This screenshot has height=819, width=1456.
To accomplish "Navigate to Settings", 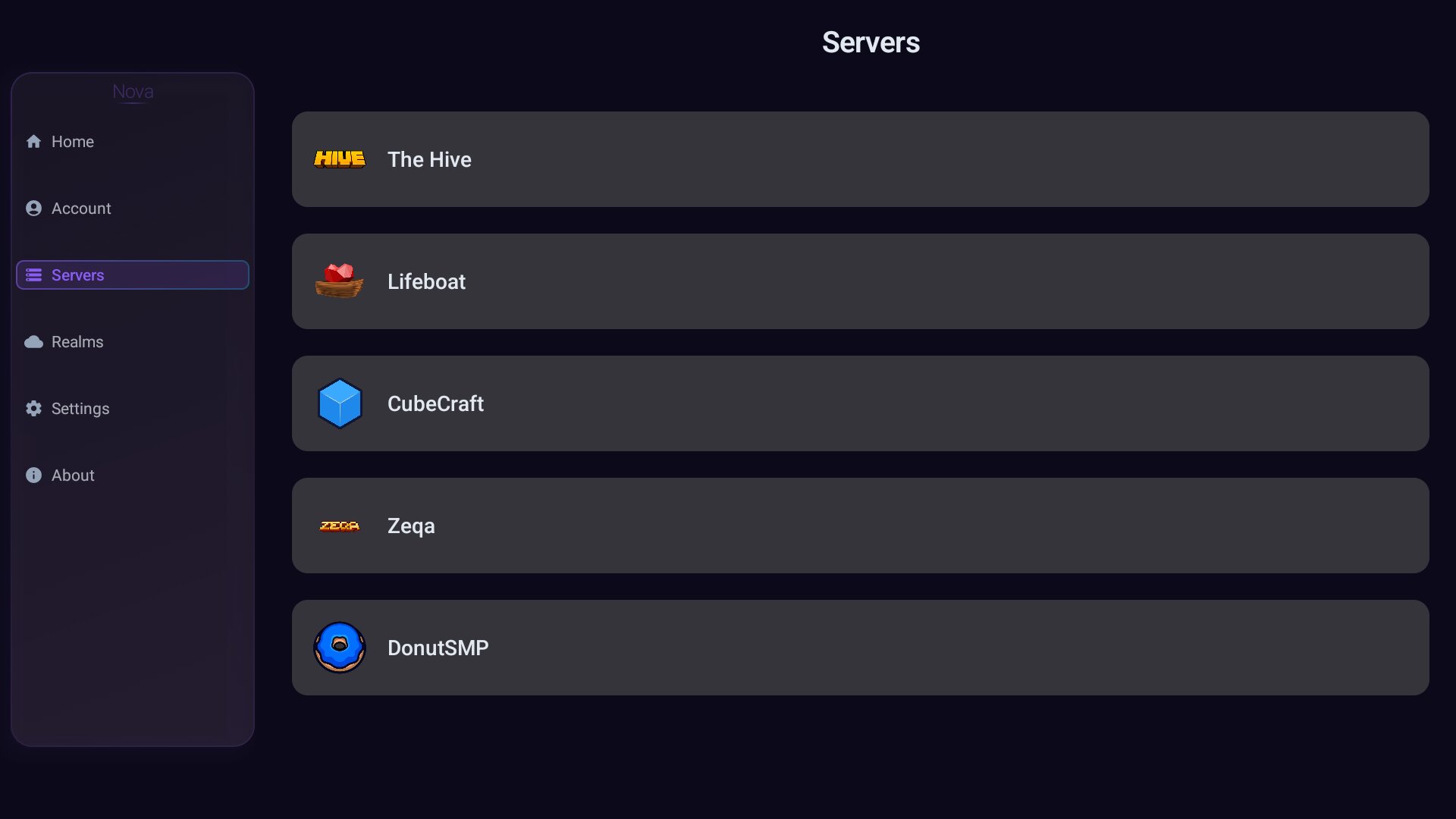I will (x=80, y=409).
